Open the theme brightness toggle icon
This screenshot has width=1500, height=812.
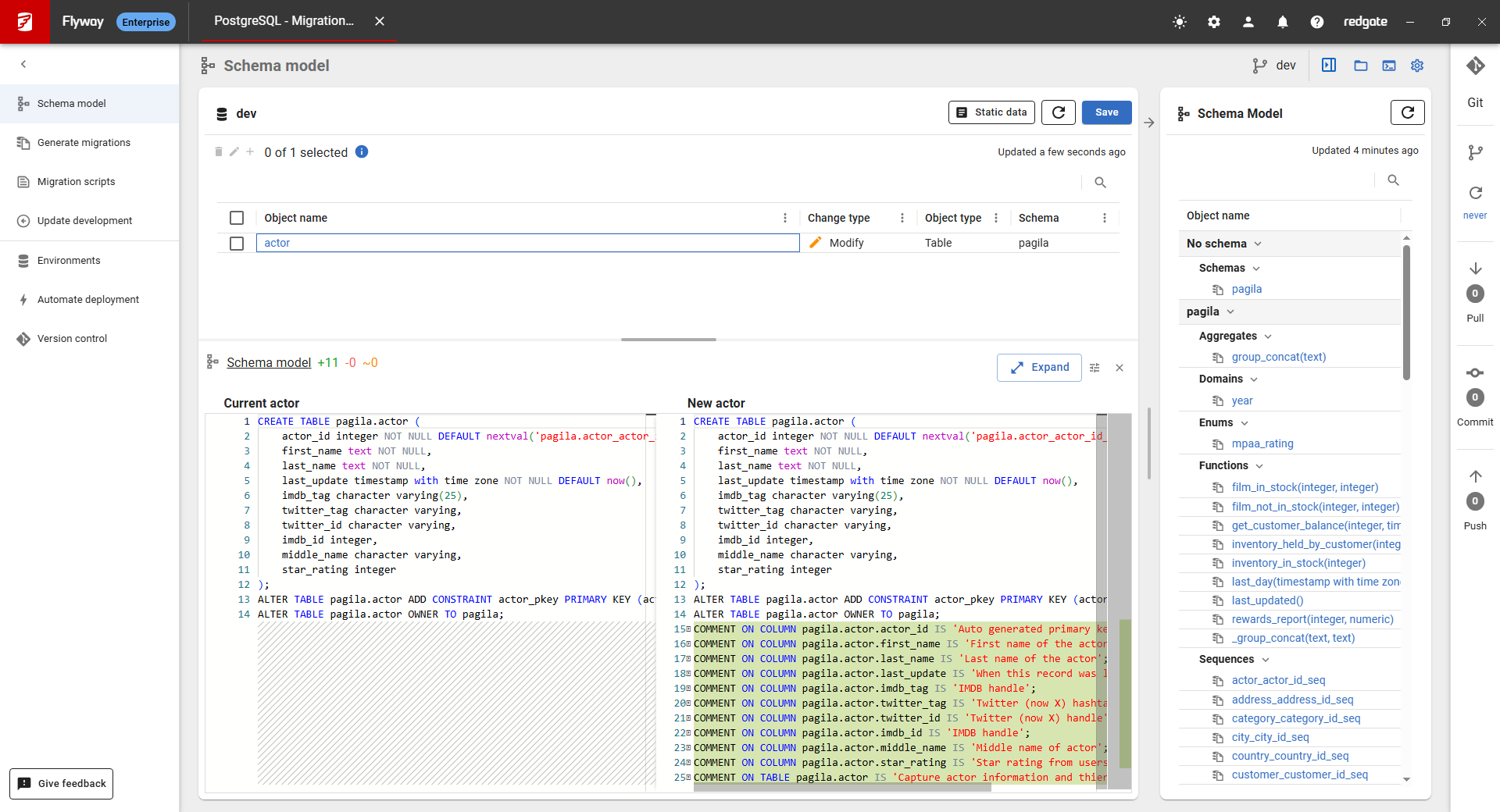[x=1179, y=22]
